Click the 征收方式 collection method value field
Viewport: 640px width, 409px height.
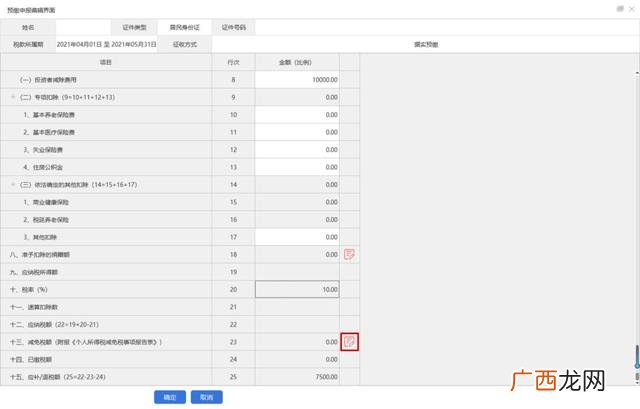(x=426, y=44)
